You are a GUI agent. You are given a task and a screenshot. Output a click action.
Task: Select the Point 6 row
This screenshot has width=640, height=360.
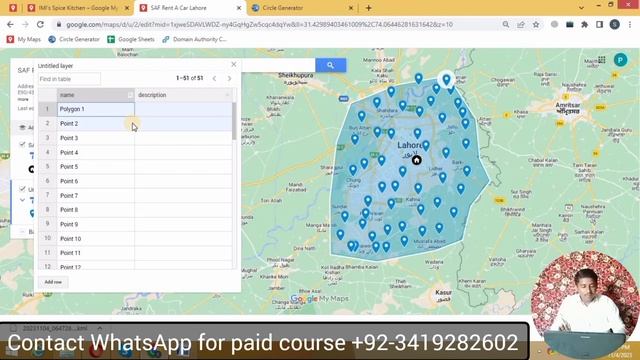coord(136,181)
